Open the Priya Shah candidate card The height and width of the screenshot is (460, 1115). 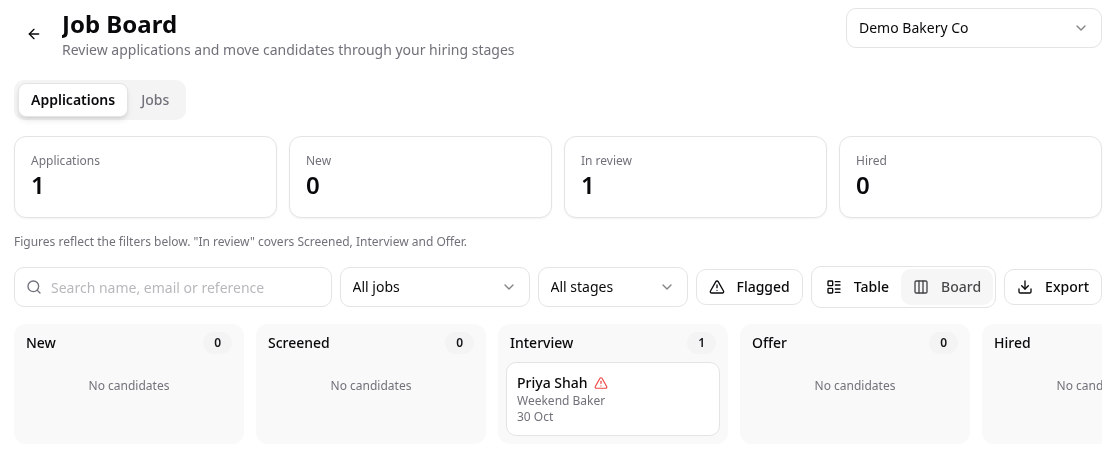[x=612, y=399]
